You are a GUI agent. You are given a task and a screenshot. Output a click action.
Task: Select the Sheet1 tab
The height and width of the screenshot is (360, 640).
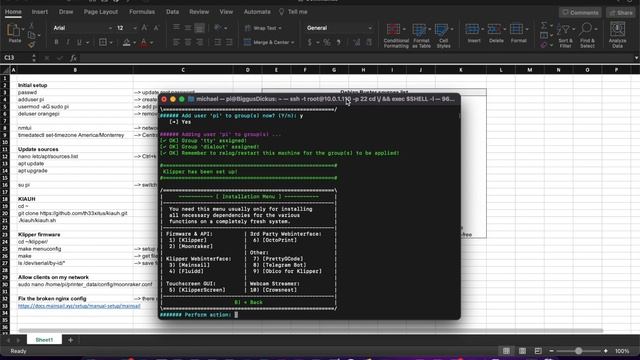pos(44,340)
